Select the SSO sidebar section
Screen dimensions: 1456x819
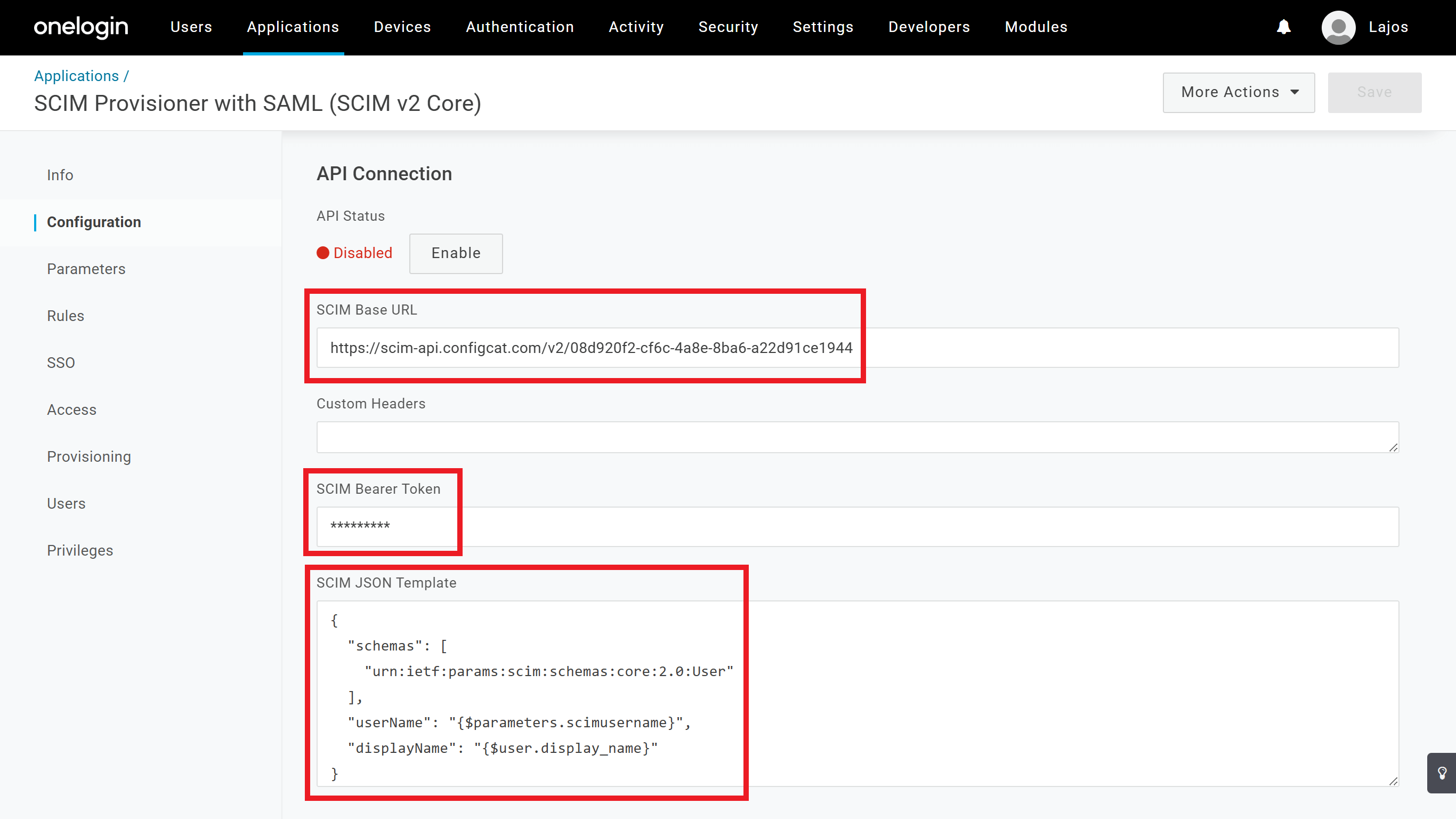pos(60,363)
